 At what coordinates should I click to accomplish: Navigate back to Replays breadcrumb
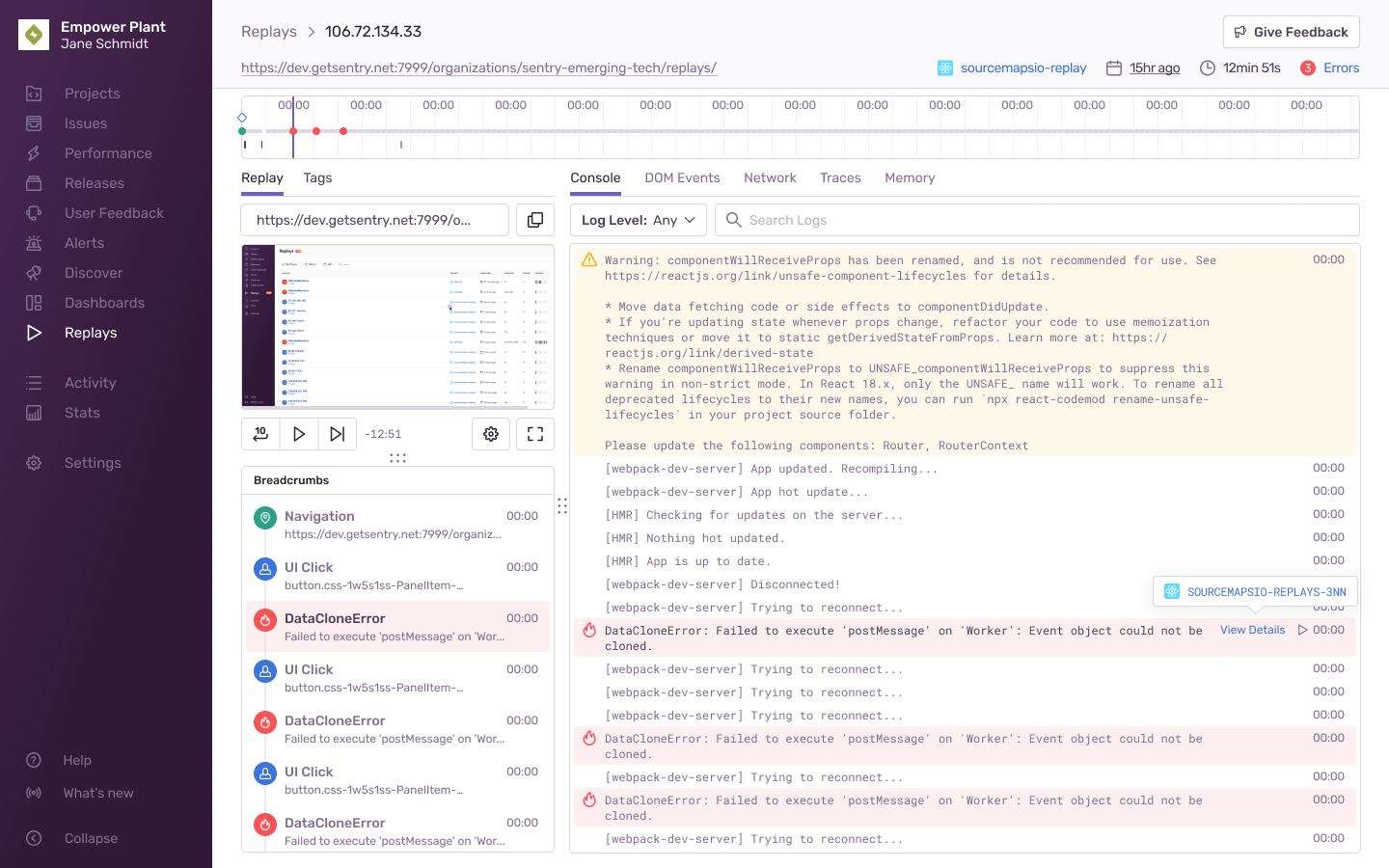tap(269, 31)
